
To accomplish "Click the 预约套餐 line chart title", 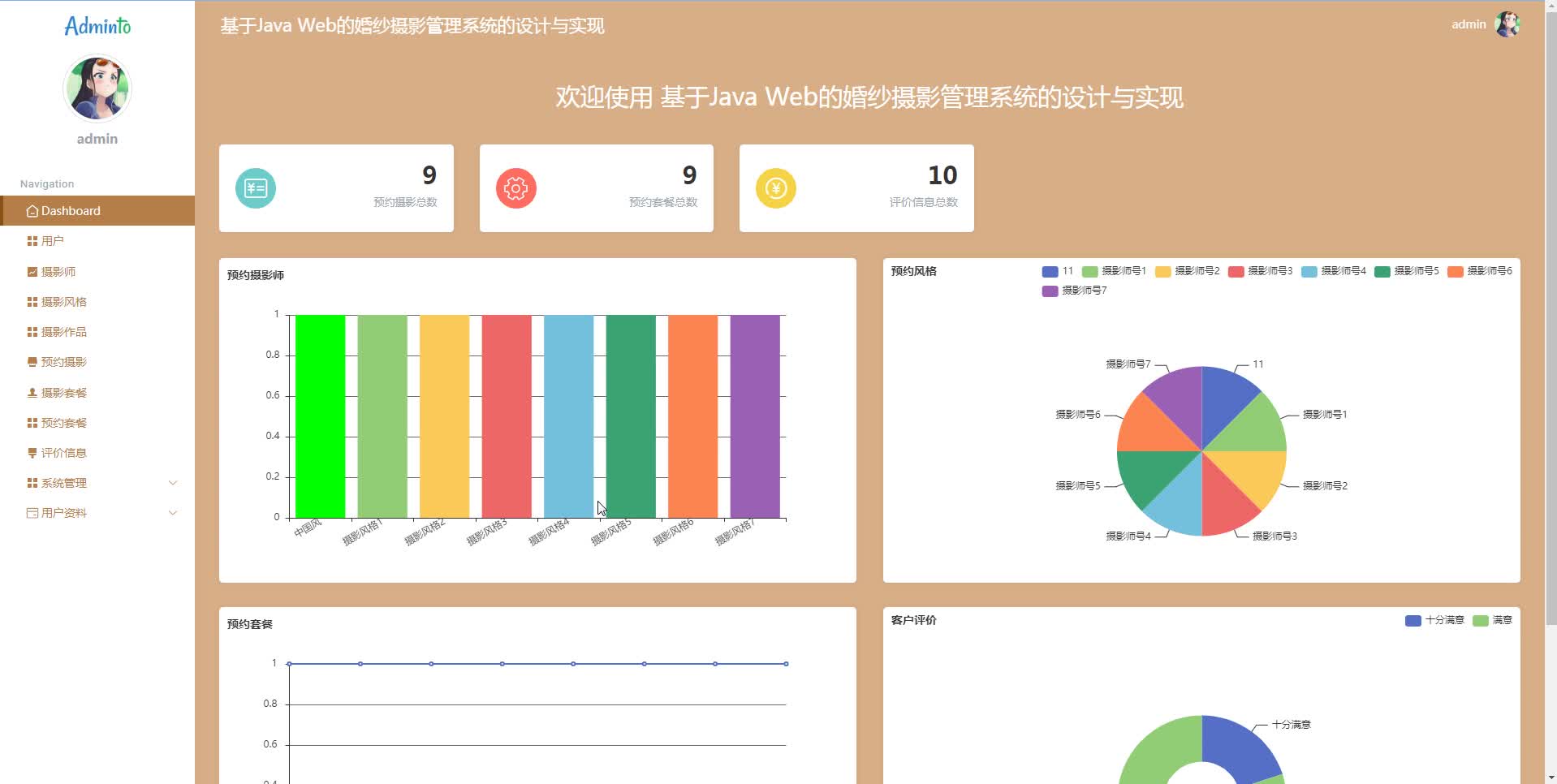I will pos(250,624).
